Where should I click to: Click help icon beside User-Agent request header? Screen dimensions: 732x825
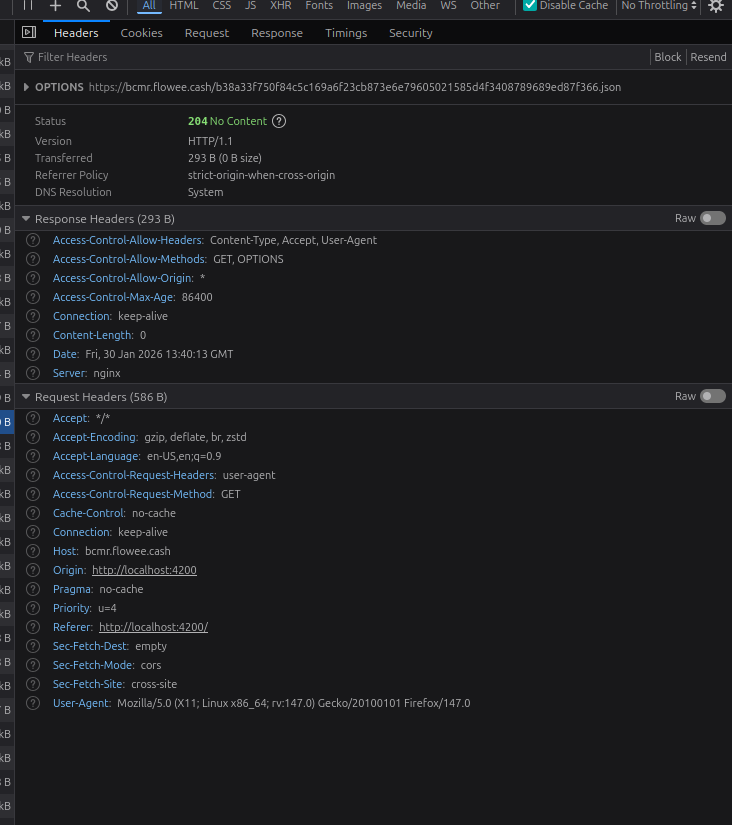(33, 703)
